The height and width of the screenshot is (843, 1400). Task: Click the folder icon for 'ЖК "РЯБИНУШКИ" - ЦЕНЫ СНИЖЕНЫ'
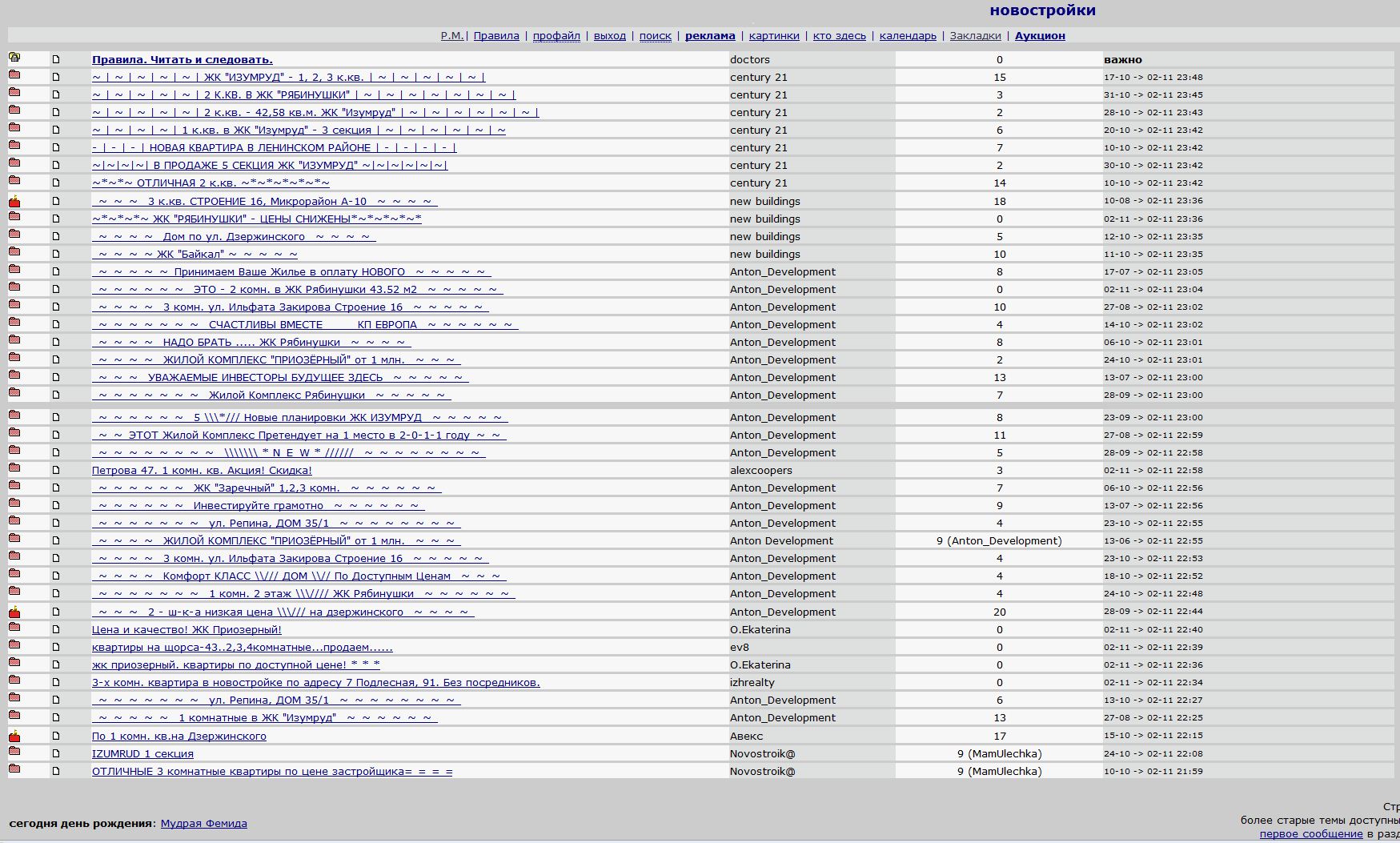(x=14, y=217)
